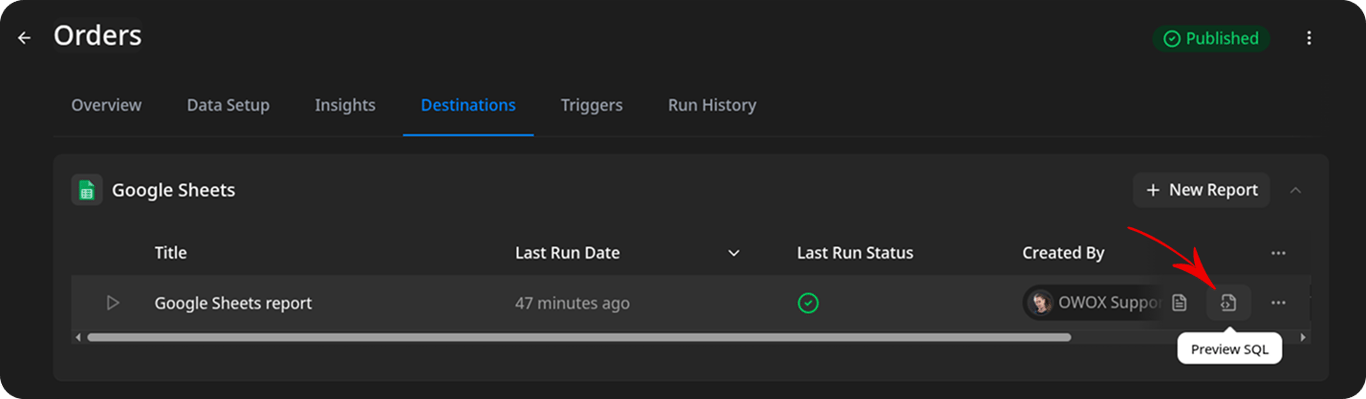1366x399 pixels.
Task: Open the Data Setup tab
Action: (228, 105)
